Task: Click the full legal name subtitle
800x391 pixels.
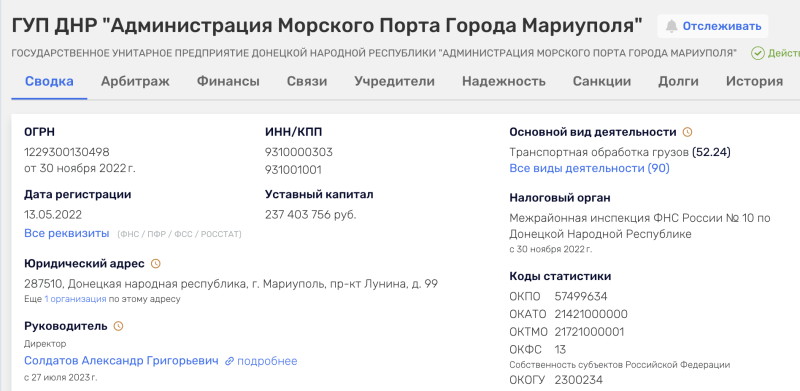Action: point(374,53)
